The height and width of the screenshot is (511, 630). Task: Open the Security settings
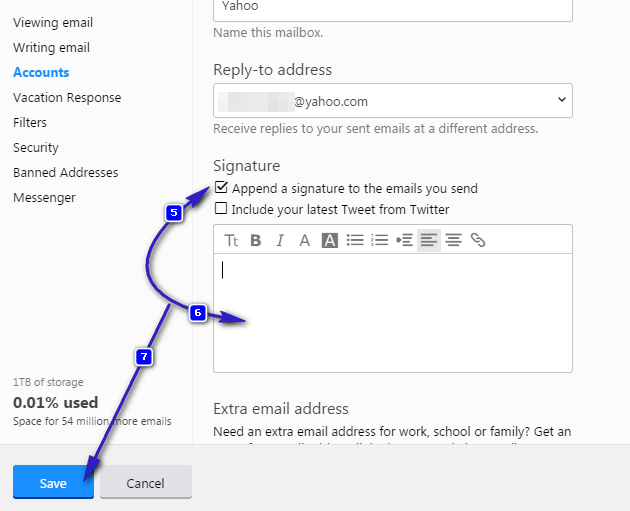36,147
